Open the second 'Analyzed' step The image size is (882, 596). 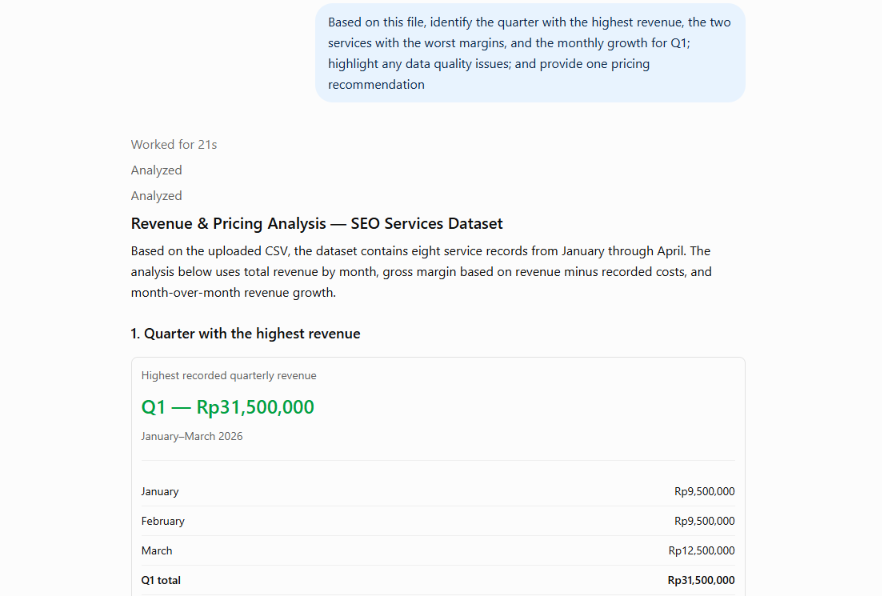[156, 196]
